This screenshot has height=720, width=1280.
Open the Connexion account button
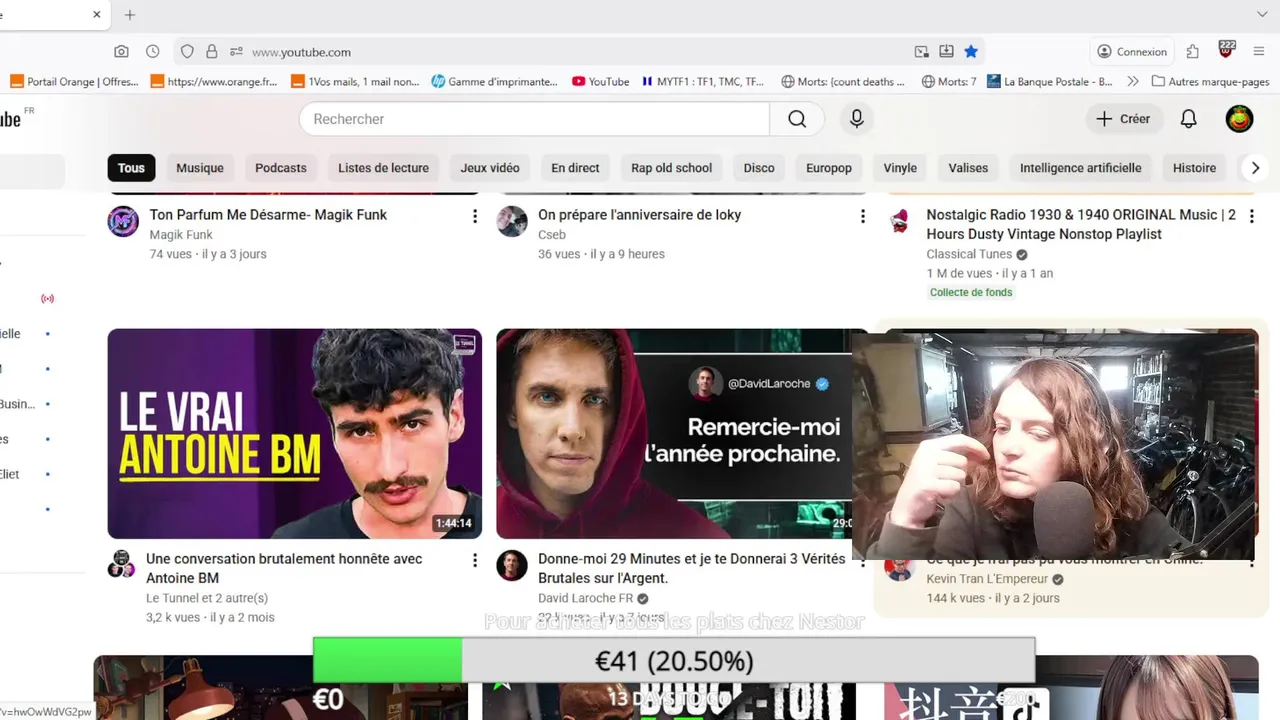coord(1132,52)
